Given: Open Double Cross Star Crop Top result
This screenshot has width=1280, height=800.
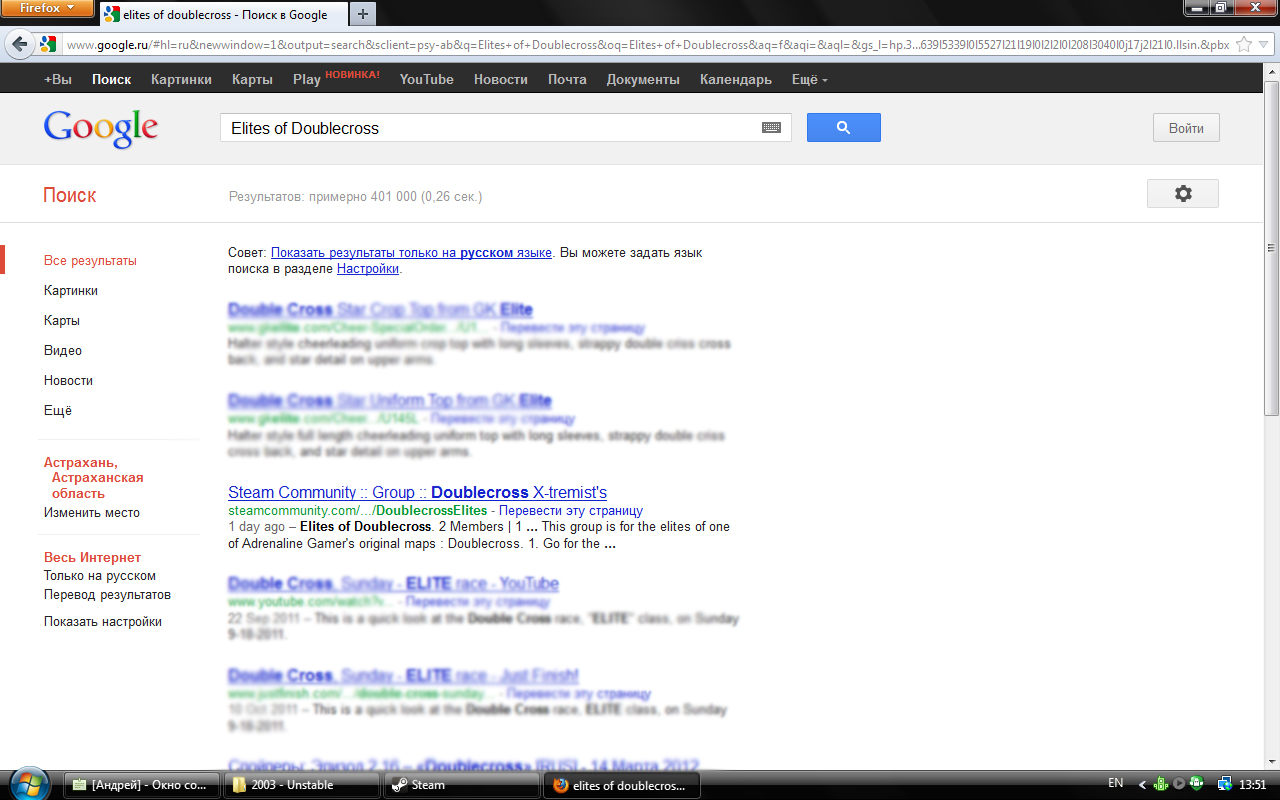Looking at the screenshot, I should coord(380,310).
